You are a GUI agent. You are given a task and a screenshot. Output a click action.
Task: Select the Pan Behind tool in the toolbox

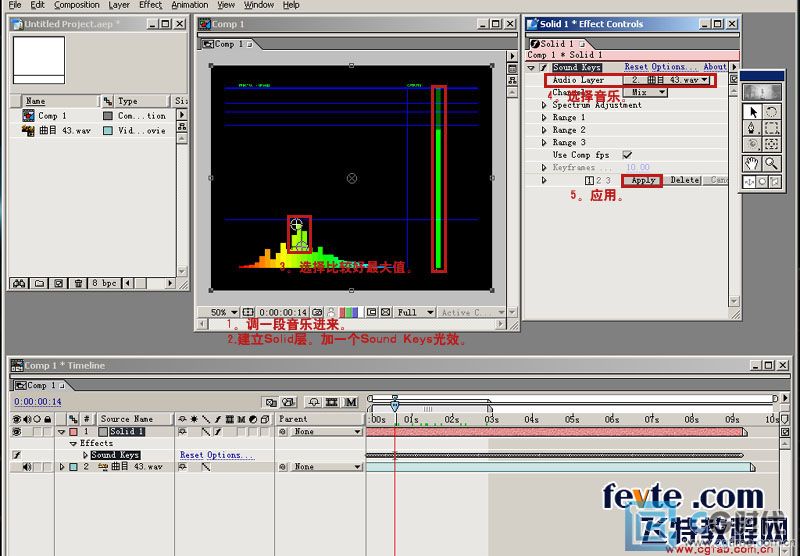click(x=771, y=144)
